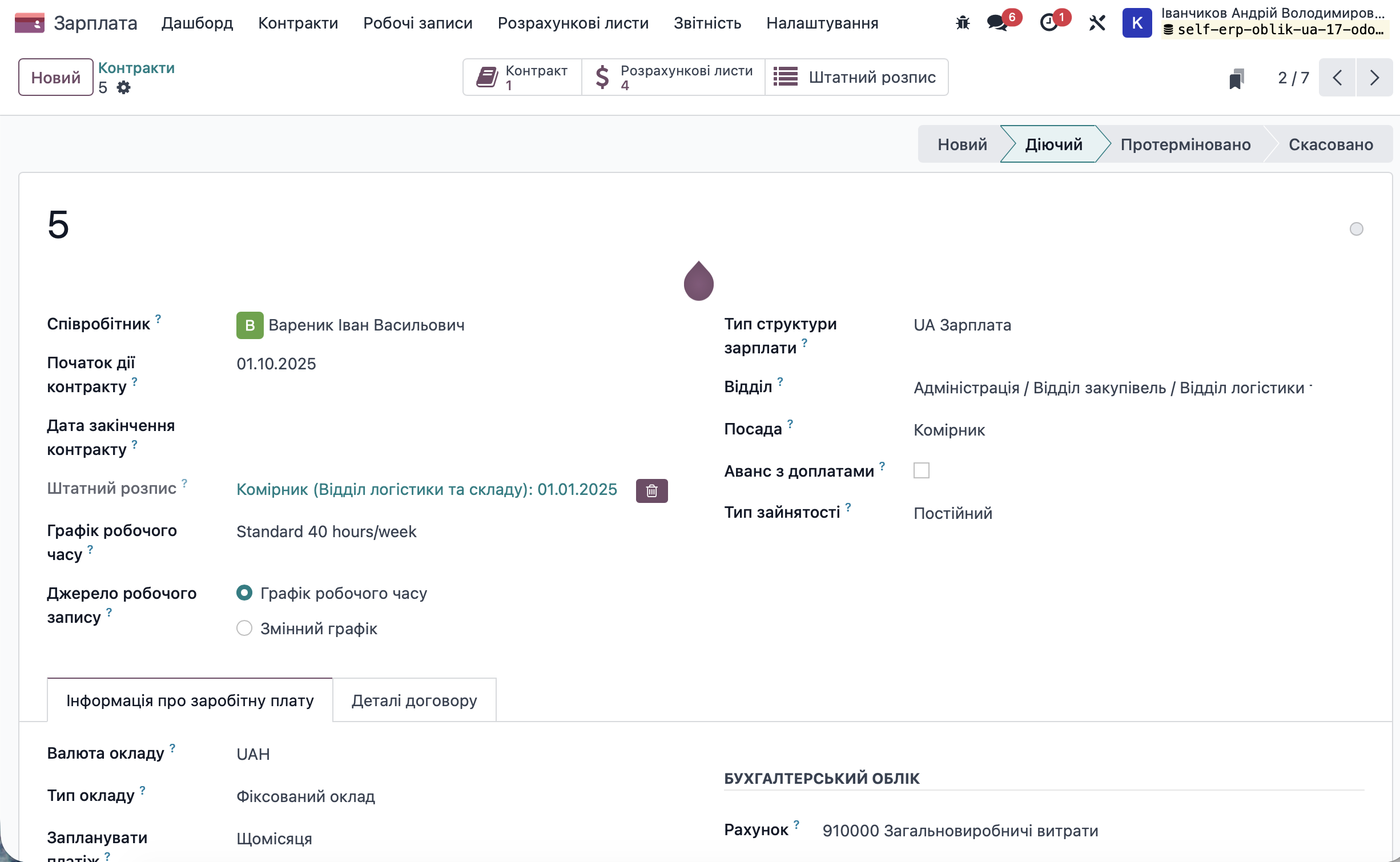Screen dimensions: 1400x862
Task: Open the Комірник staffing schedule link
Action: point(427,489)
